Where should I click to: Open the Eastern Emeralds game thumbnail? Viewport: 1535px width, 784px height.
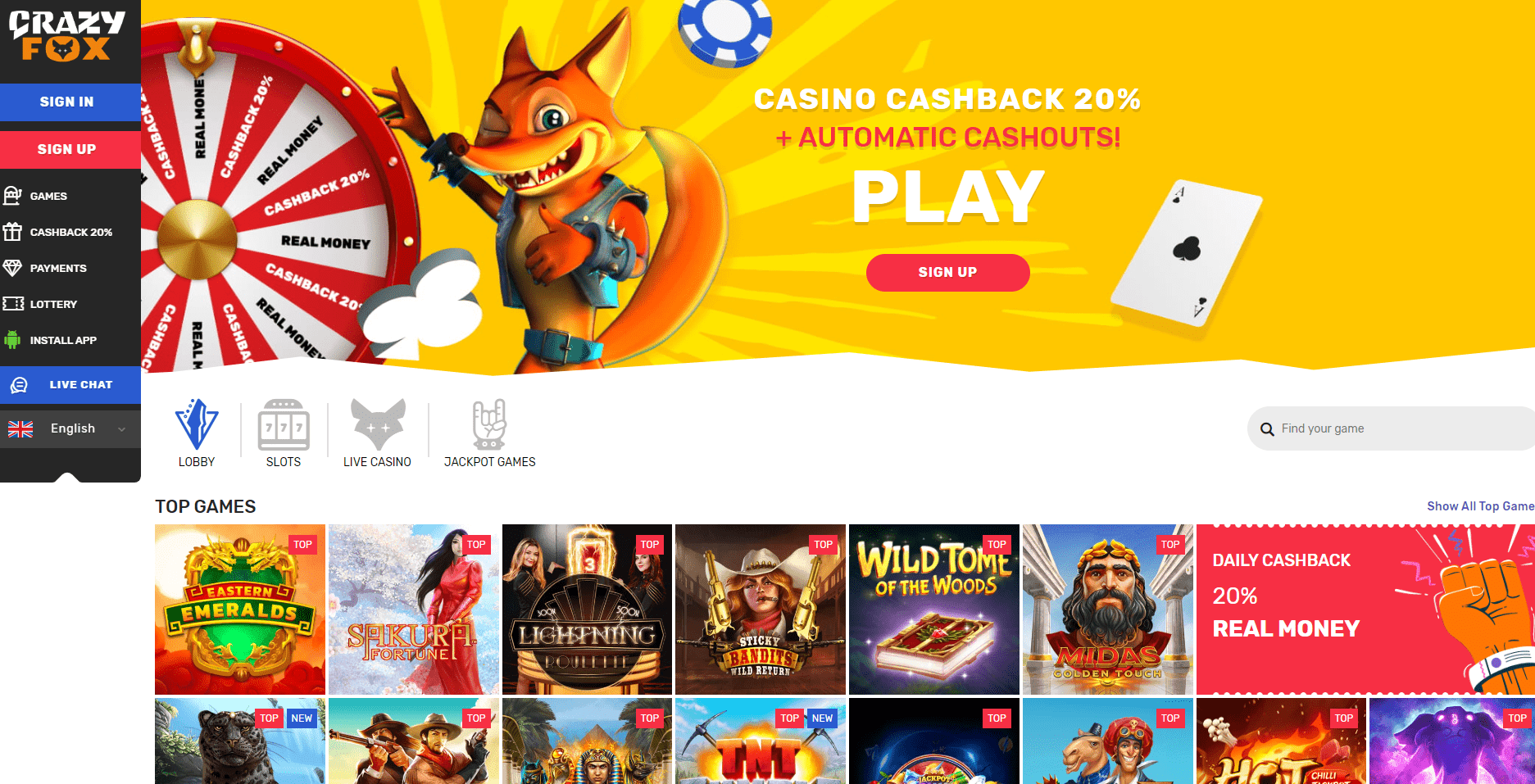click(240, 610)
